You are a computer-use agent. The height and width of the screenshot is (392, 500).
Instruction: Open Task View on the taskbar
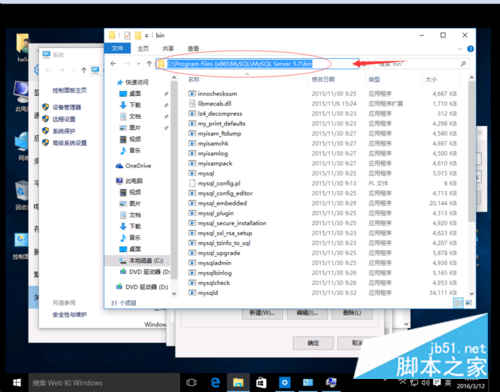(191, 382)
